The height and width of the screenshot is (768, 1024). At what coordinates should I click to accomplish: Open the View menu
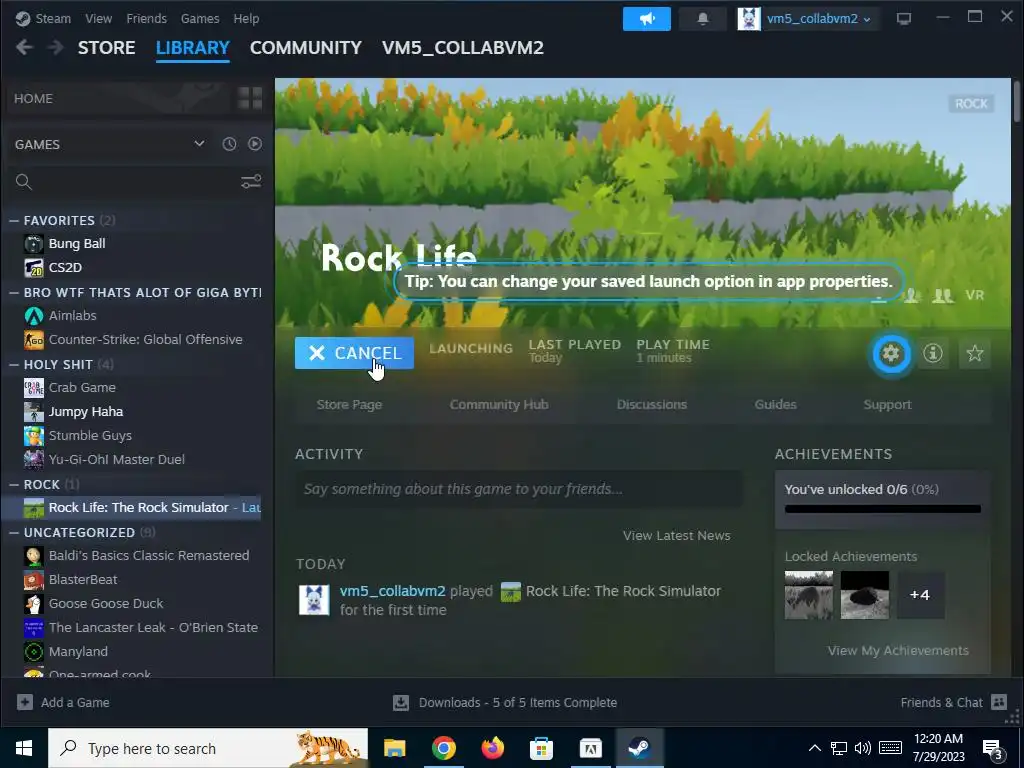pos(99,19)
